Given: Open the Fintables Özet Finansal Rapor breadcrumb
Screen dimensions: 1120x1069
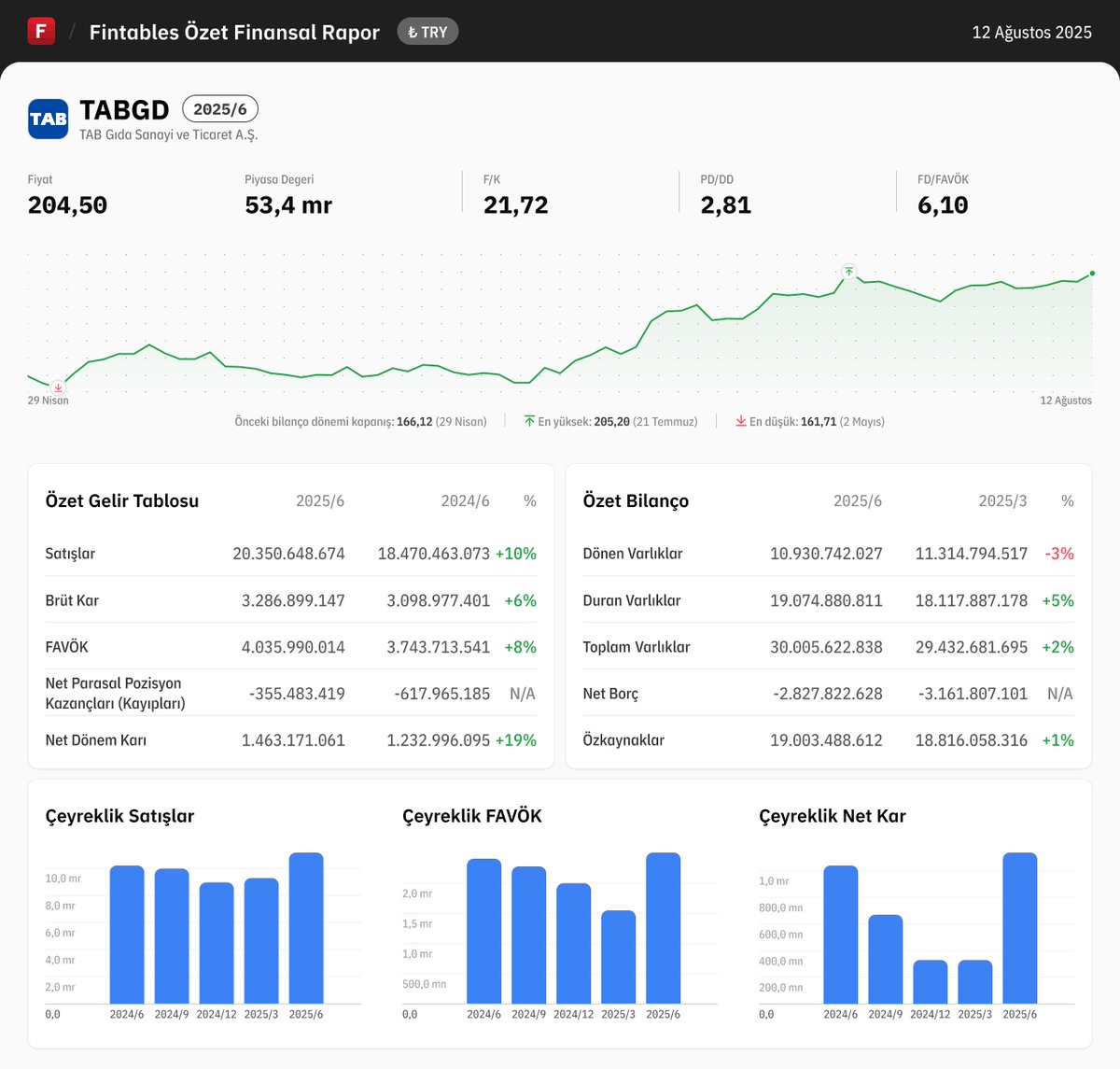Looking at the screenshot, I should (233, 31).
